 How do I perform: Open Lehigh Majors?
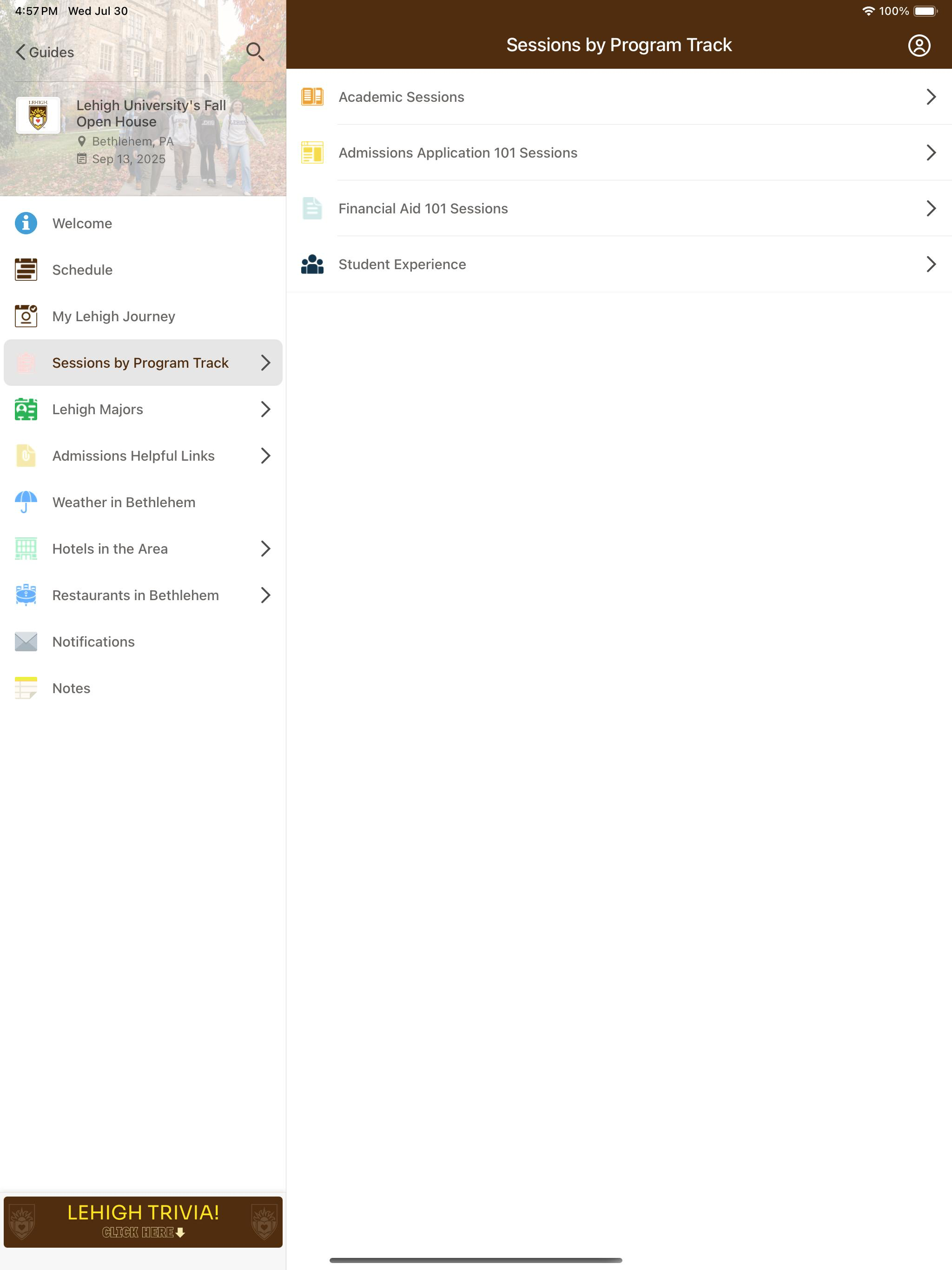143,410
